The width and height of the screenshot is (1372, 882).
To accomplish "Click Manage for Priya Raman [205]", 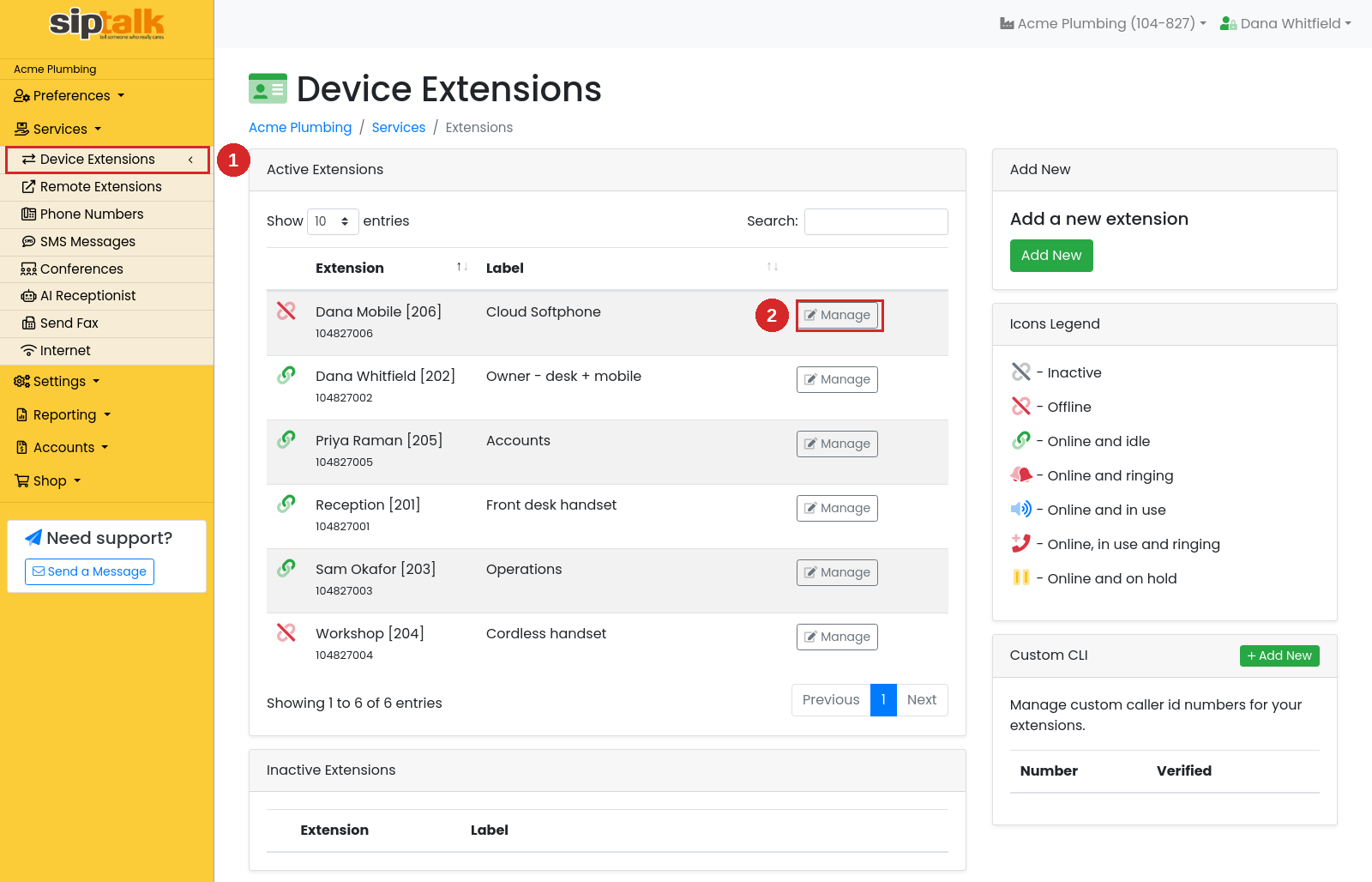I will click(x=837, y=444).
